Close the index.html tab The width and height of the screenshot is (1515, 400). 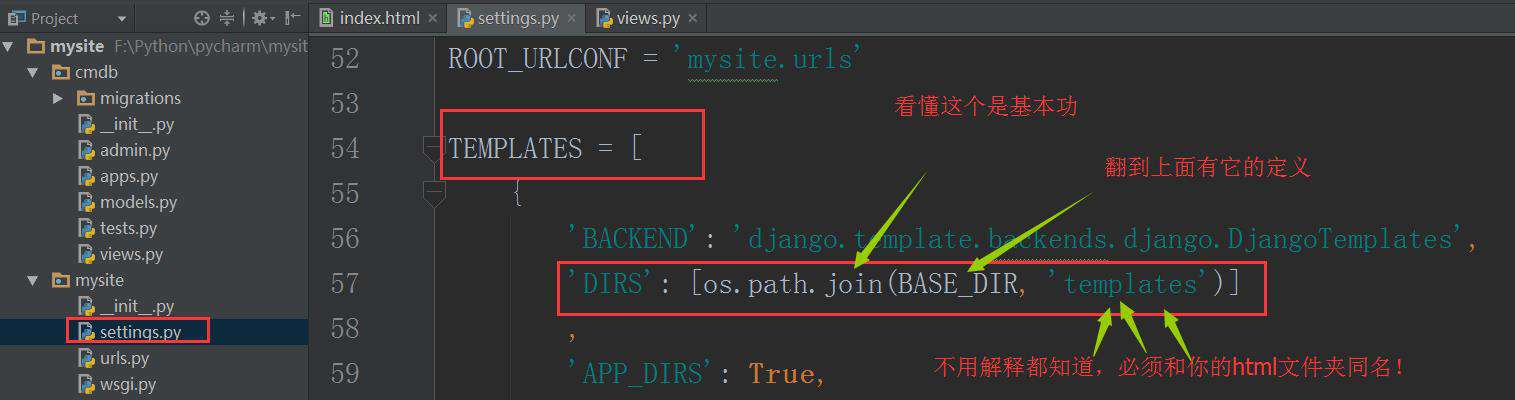tap(432, 18)
